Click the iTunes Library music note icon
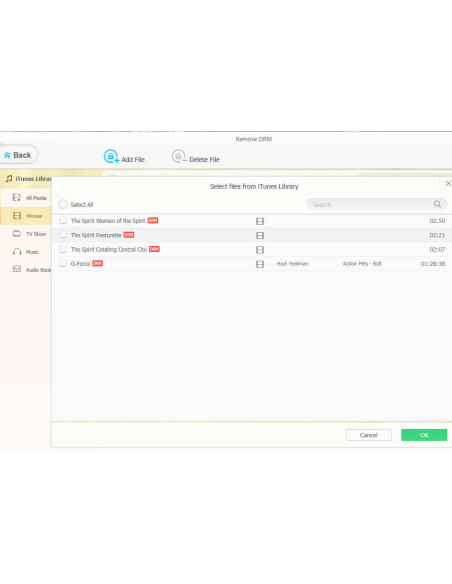This screenshot has height=584, width=452. (9, 179)
